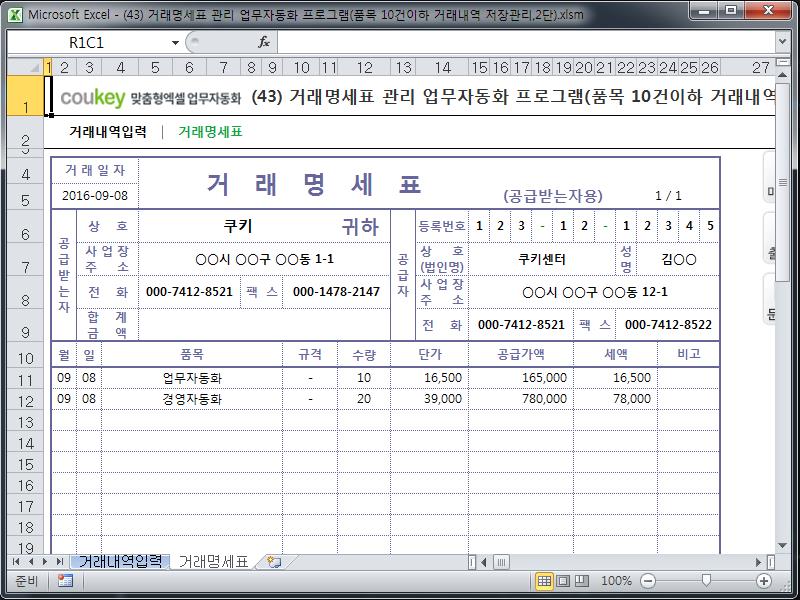800x600 pixels.
Task: Open the 거래내역입력 link in the sheet
Action: pos(108,132)
